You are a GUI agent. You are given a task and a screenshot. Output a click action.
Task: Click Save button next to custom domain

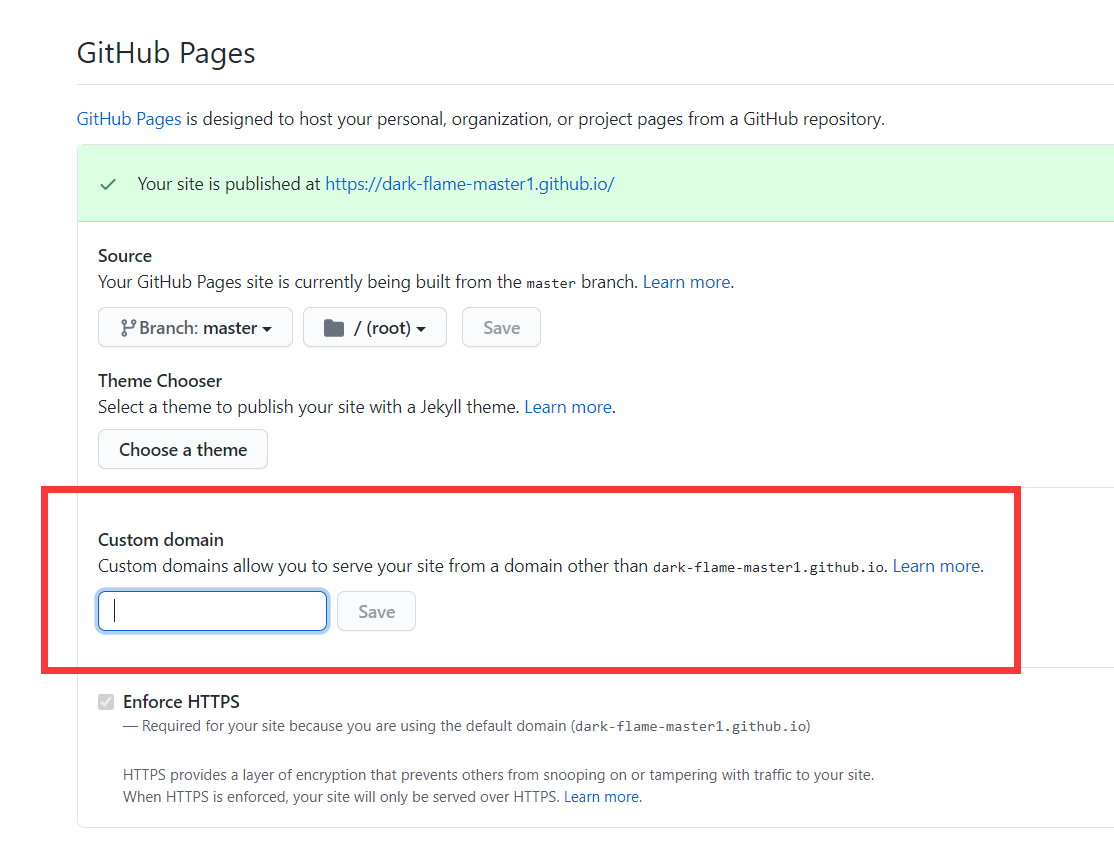[377, 612]
